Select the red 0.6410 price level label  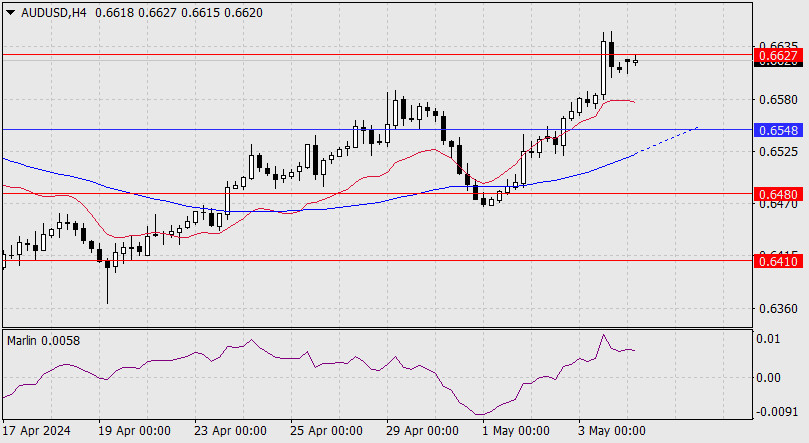coord(779,261)
